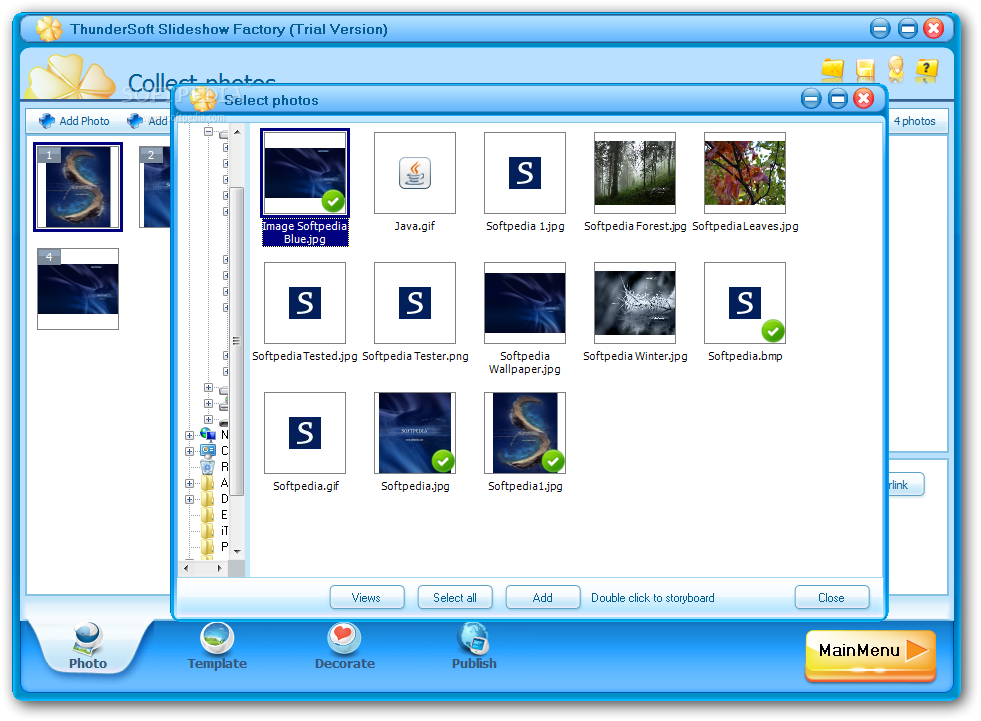Switch to the Template step
This screenshot has height=721, width=981.
217,648
